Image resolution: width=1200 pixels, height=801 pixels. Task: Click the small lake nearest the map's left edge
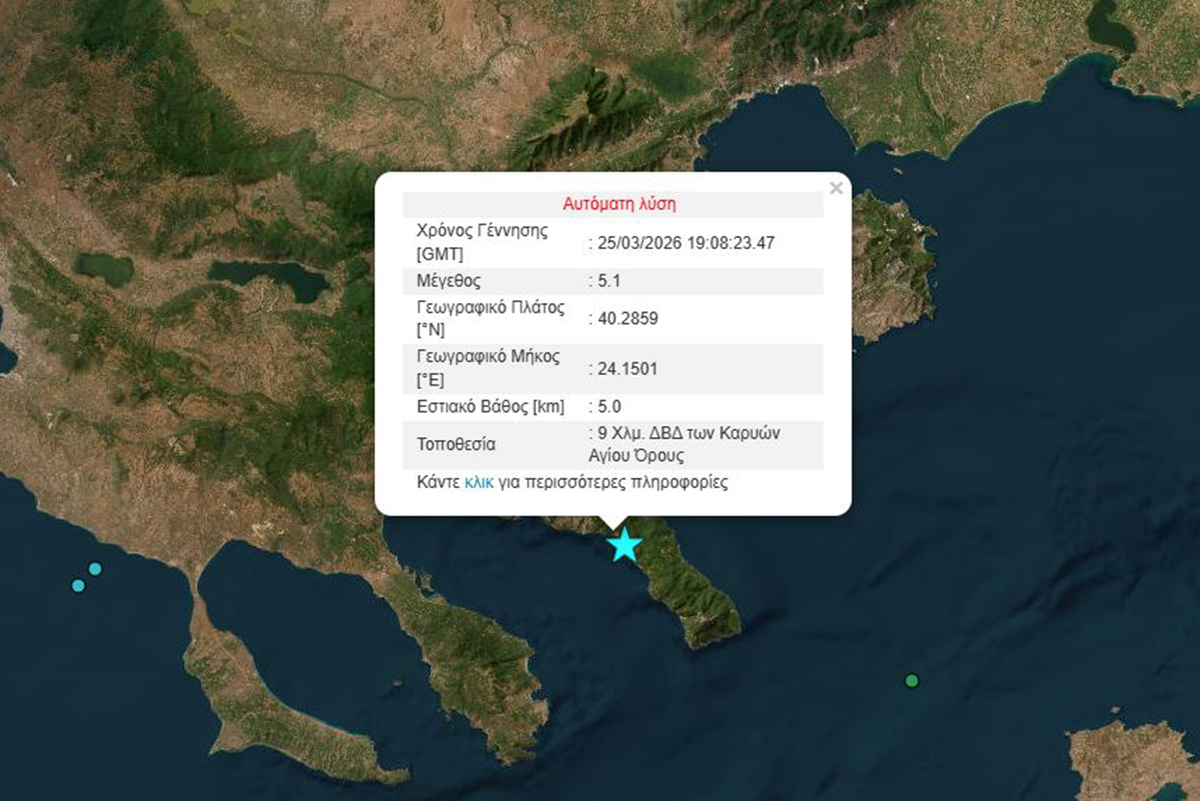point(104,267)
